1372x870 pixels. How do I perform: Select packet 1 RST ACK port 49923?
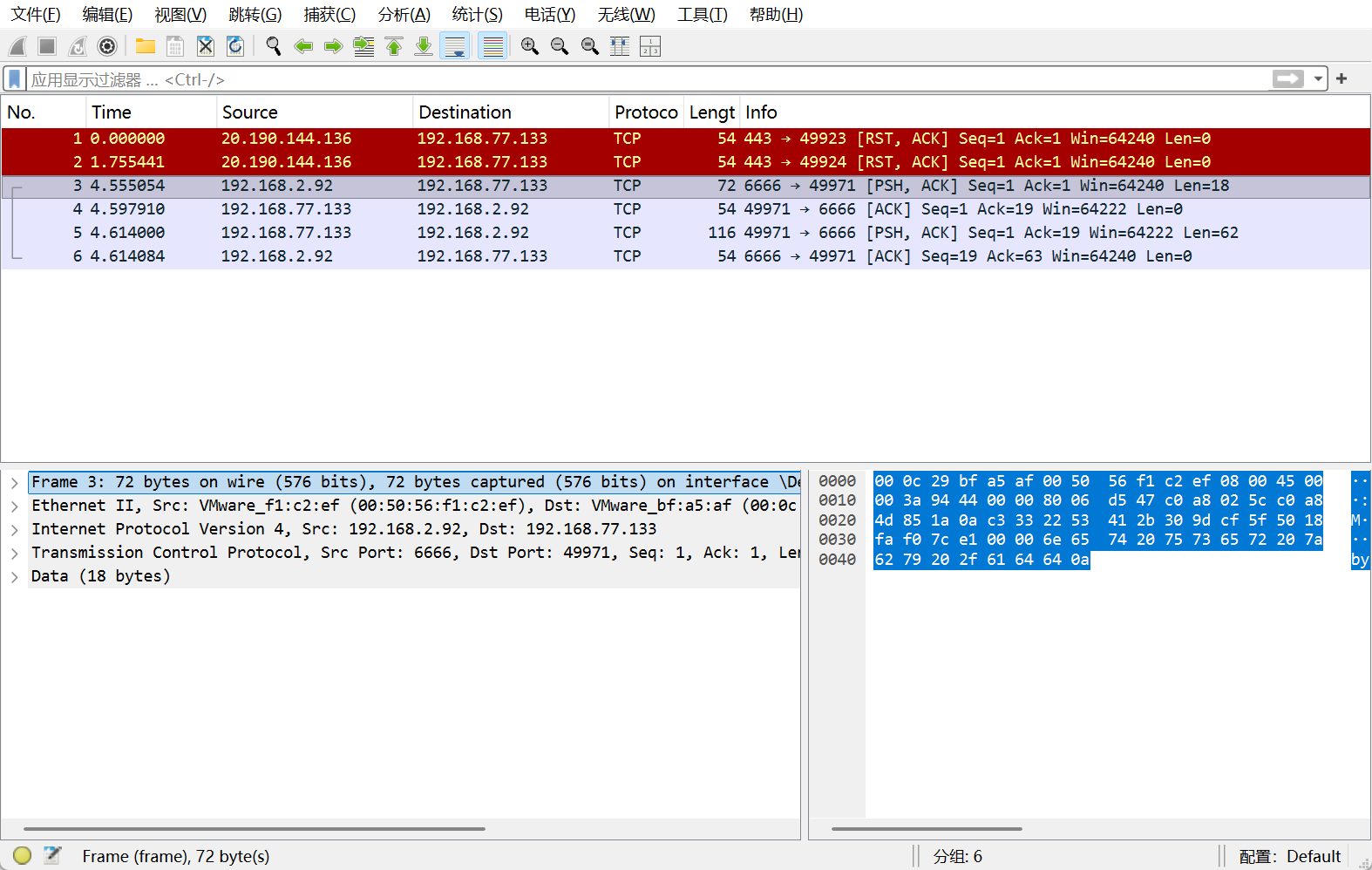pos(686,139)
